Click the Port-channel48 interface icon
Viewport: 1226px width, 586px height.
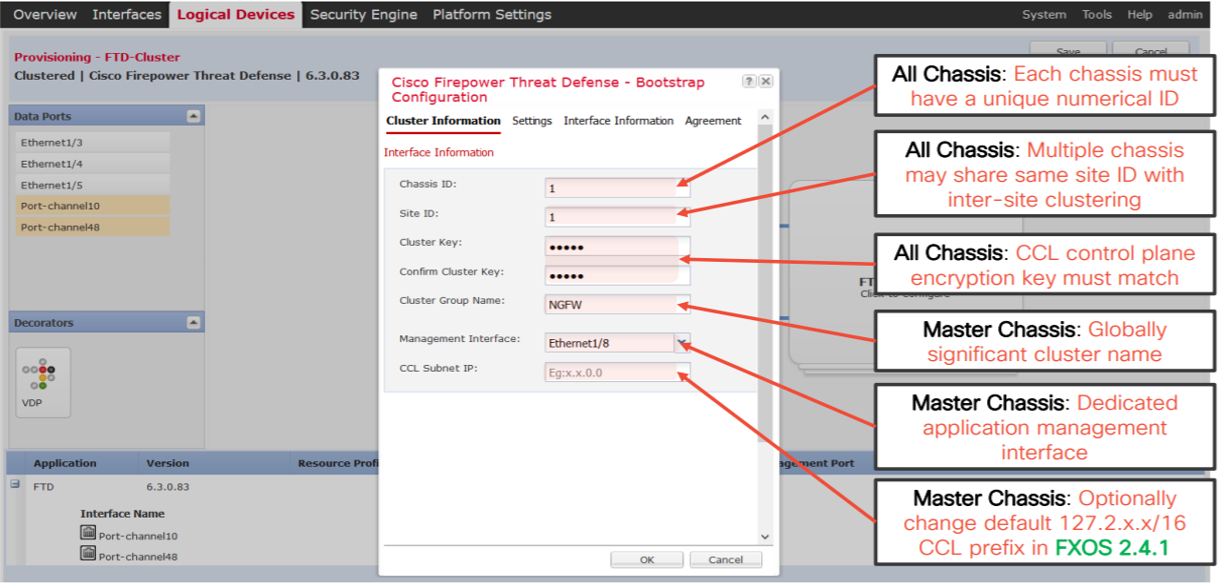tap(88, 555)
